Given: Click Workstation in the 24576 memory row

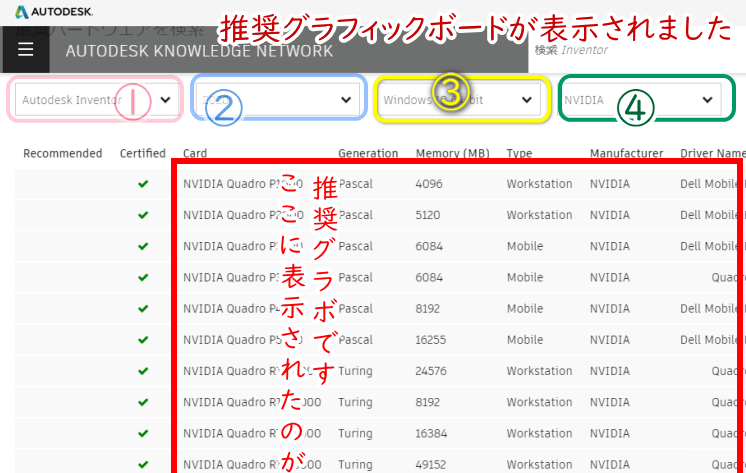Looking at the screenshot, I should point(540,371).
